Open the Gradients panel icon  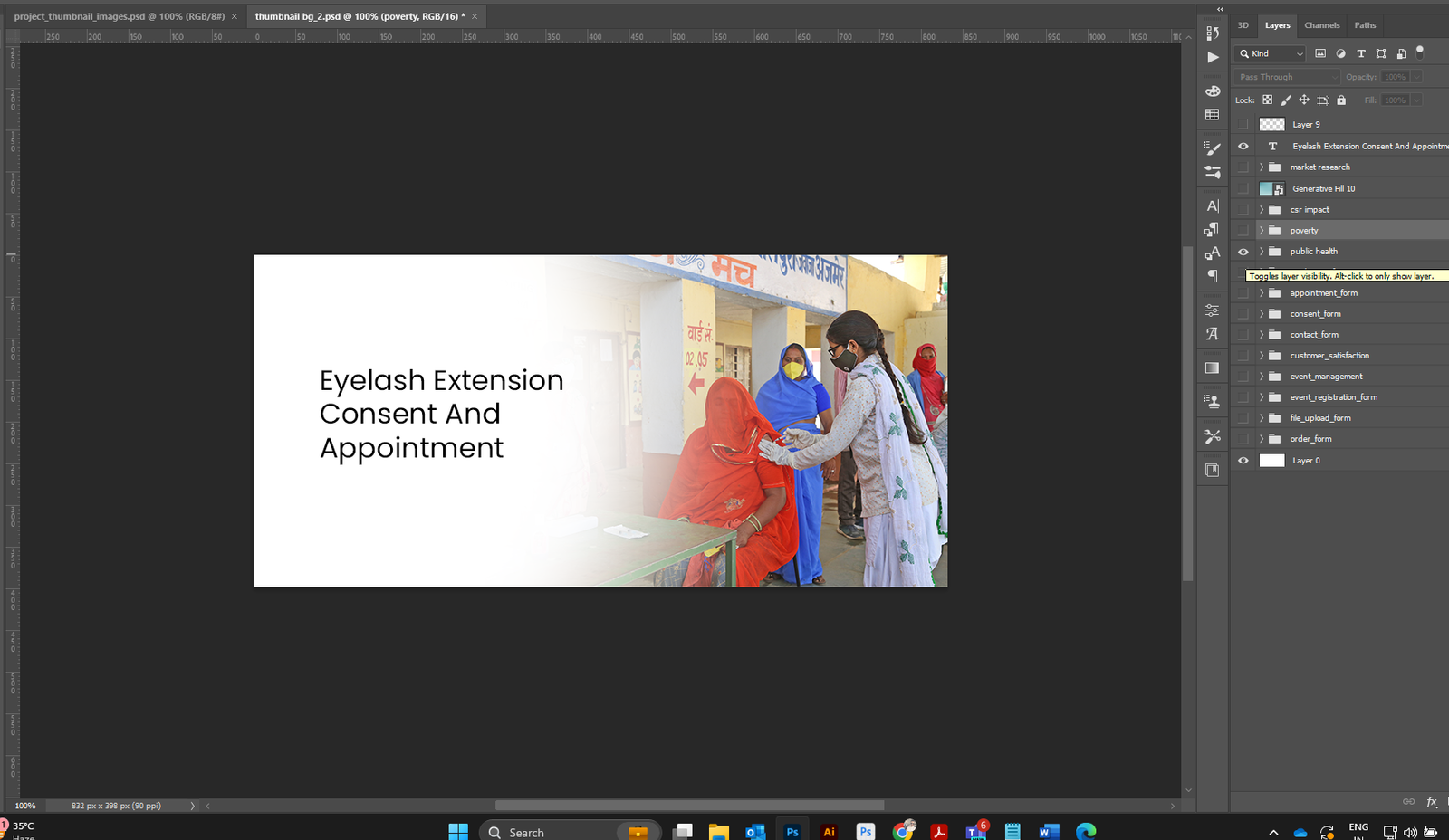pos(1213,368)
